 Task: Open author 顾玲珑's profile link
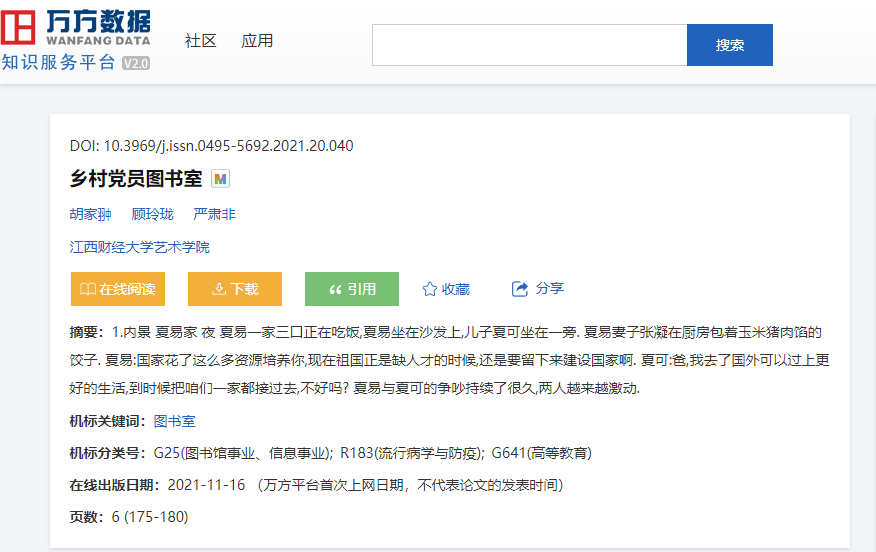tap(152, 214)
